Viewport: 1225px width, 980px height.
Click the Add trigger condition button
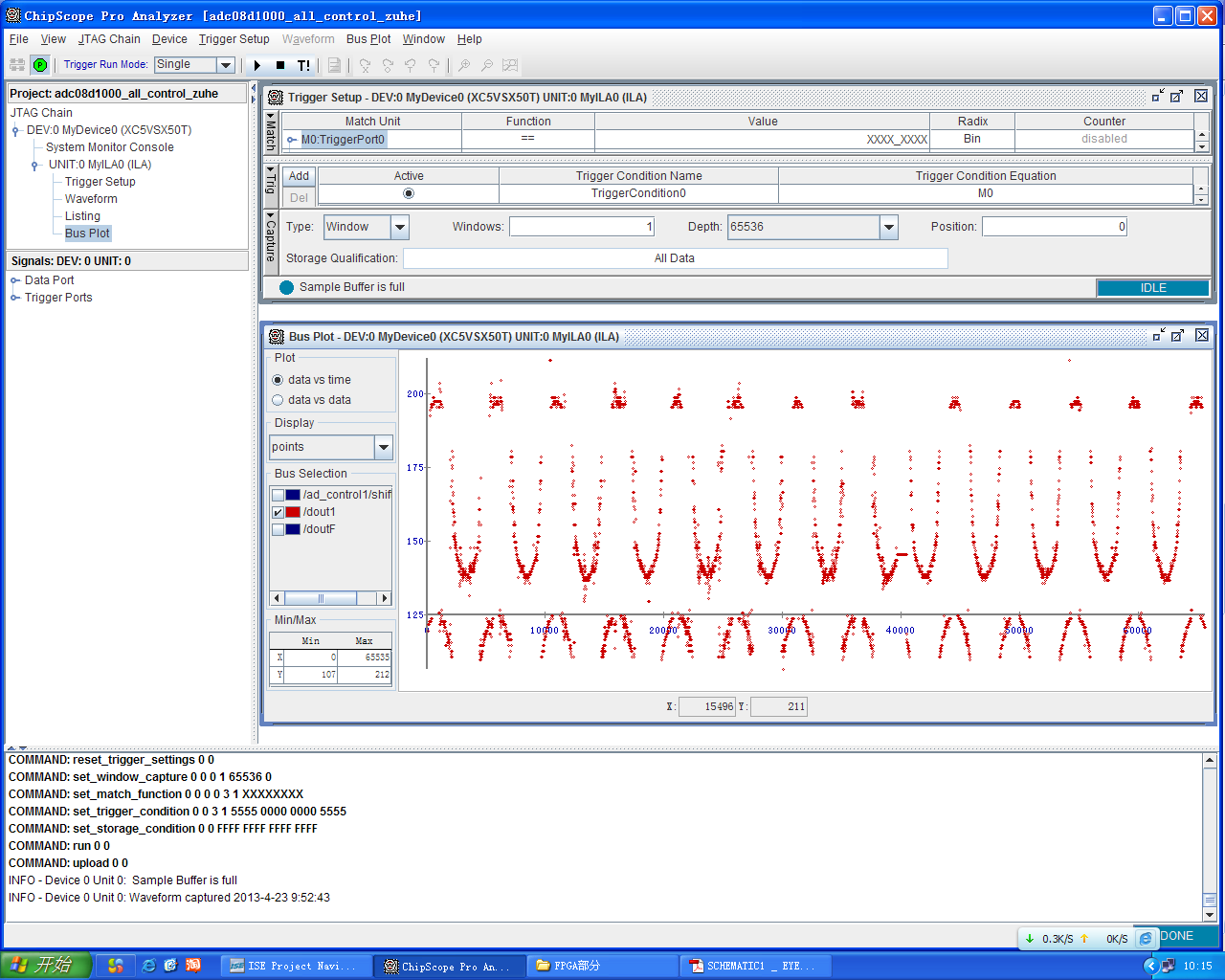point(300,176)
